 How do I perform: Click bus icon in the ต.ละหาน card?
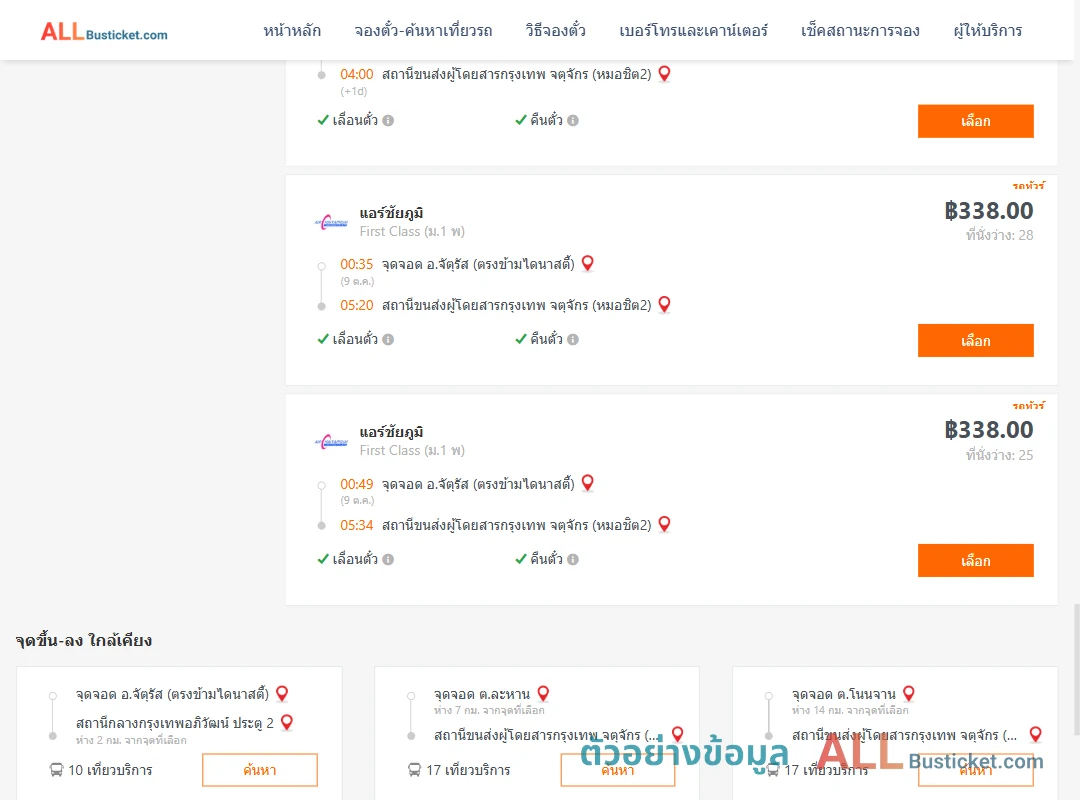click(x=415, y=770)
